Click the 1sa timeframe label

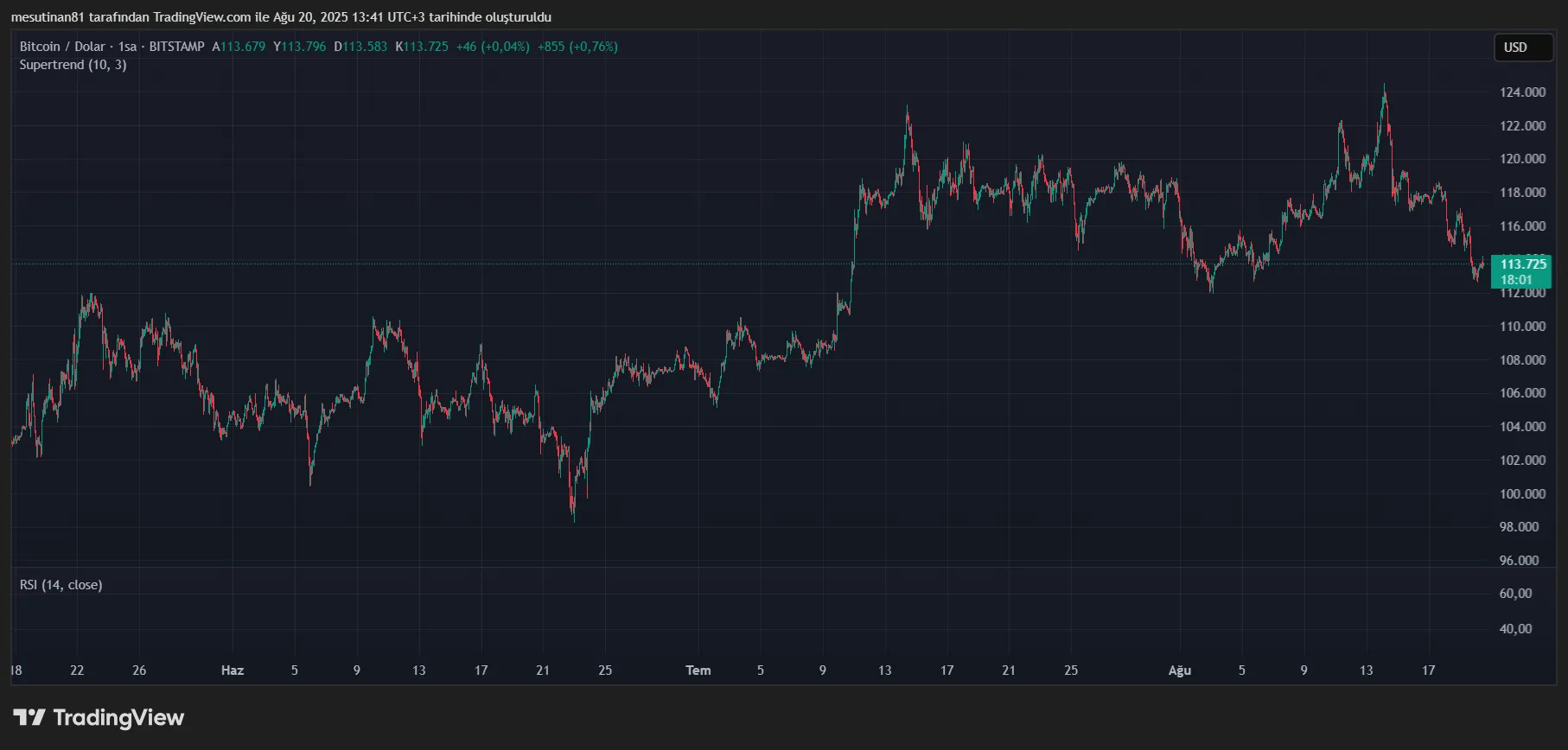coord(127,47)
